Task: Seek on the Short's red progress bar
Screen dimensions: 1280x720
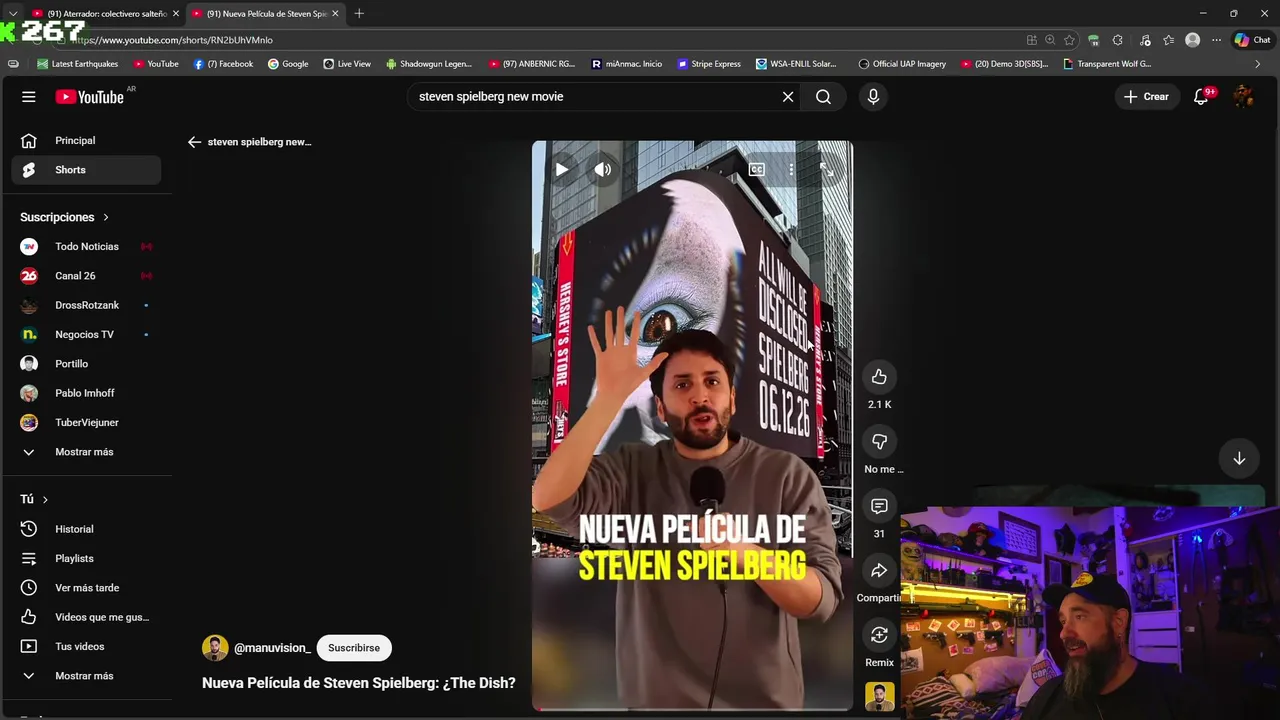Action: click(x=692, y=709)
